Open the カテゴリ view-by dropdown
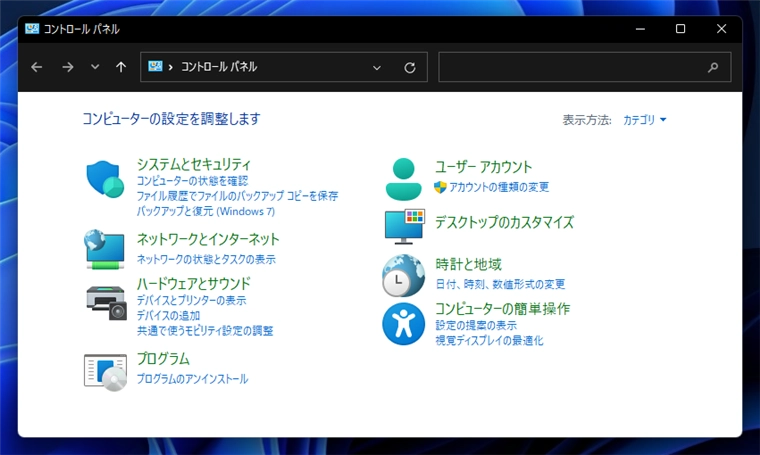Viewport: 760px width, 455px height. click(x=644, y=120)
